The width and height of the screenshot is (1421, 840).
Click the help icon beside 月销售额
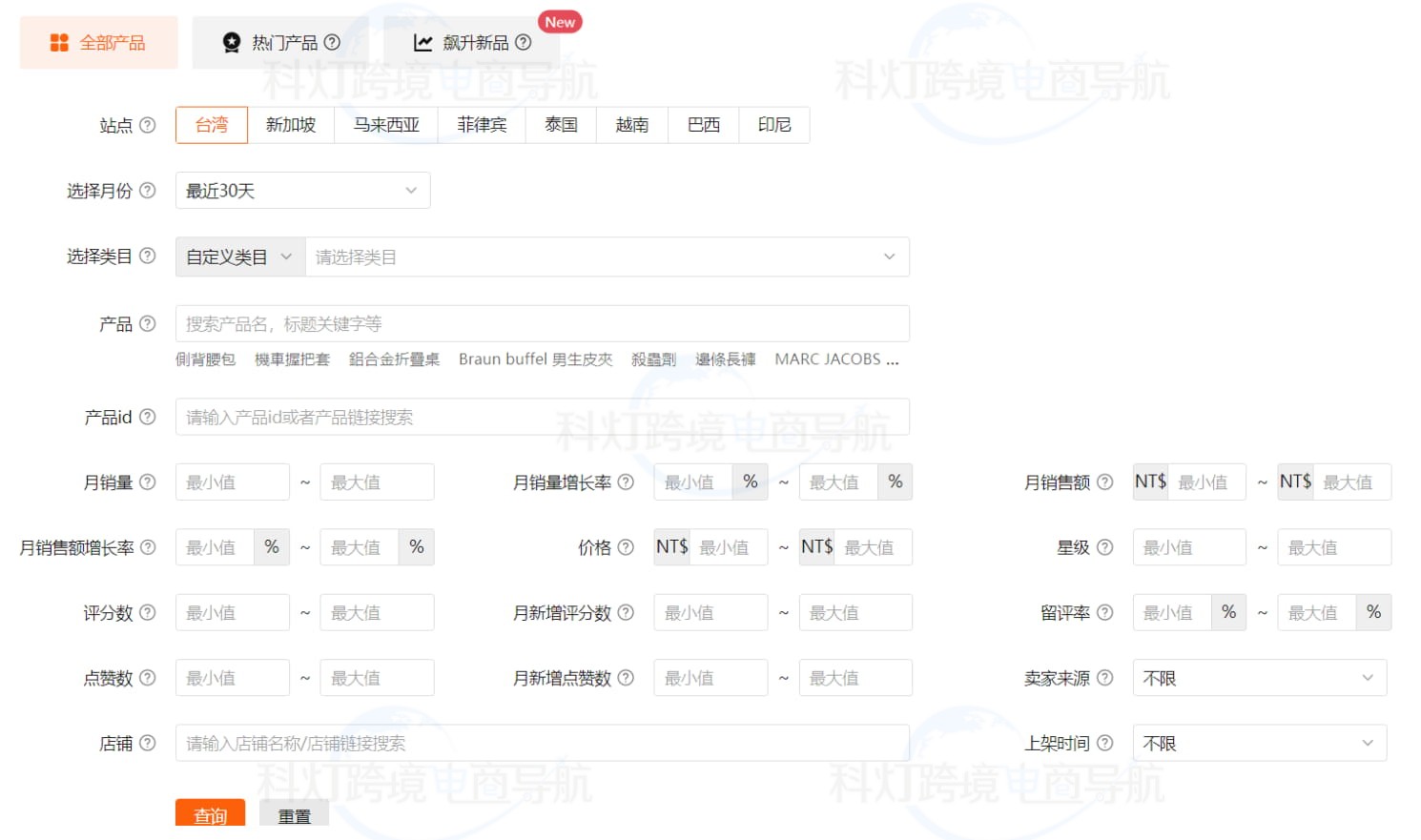[x=1106, y=481]
